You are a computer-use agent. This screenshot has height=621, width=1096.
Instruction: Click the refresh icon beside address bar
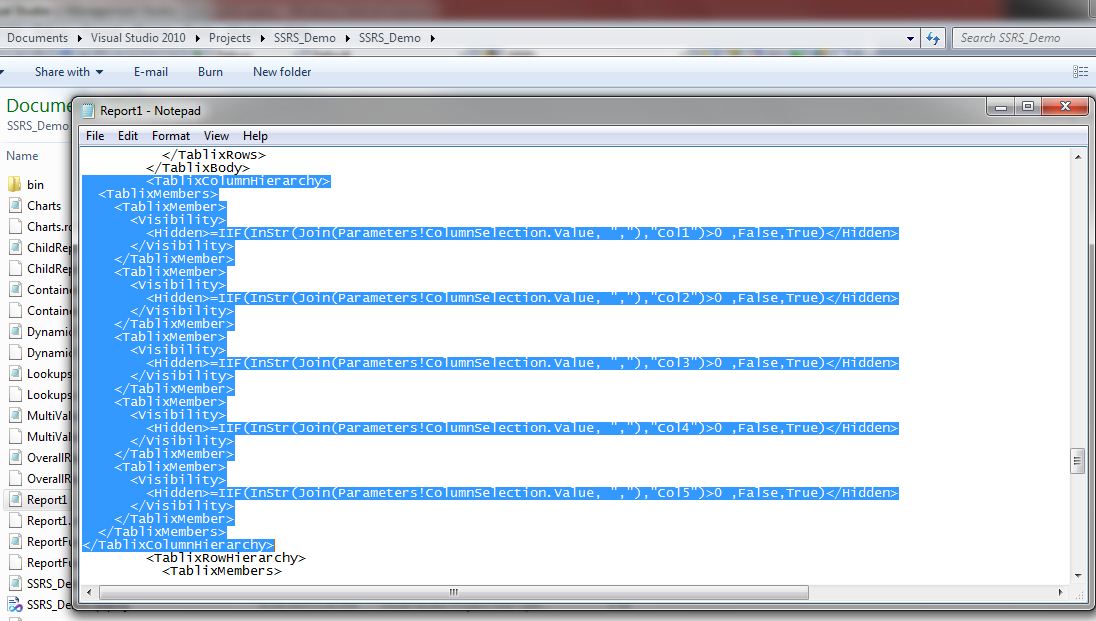(x=932, y=38)
